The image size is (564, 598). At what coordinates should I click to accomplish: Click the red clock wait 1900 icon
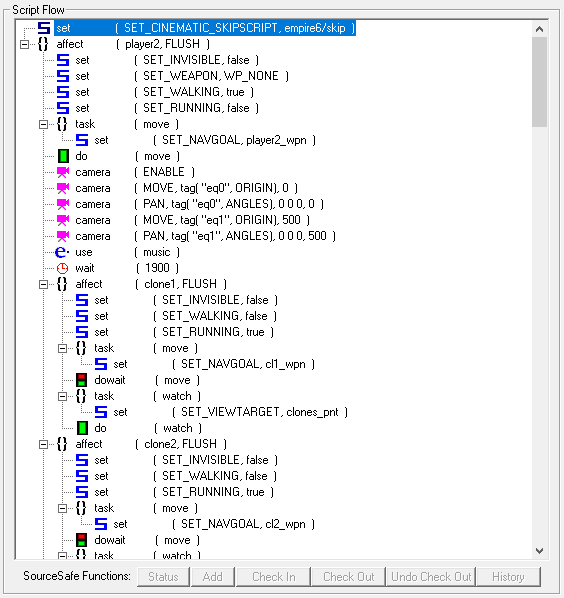(63, 268)
